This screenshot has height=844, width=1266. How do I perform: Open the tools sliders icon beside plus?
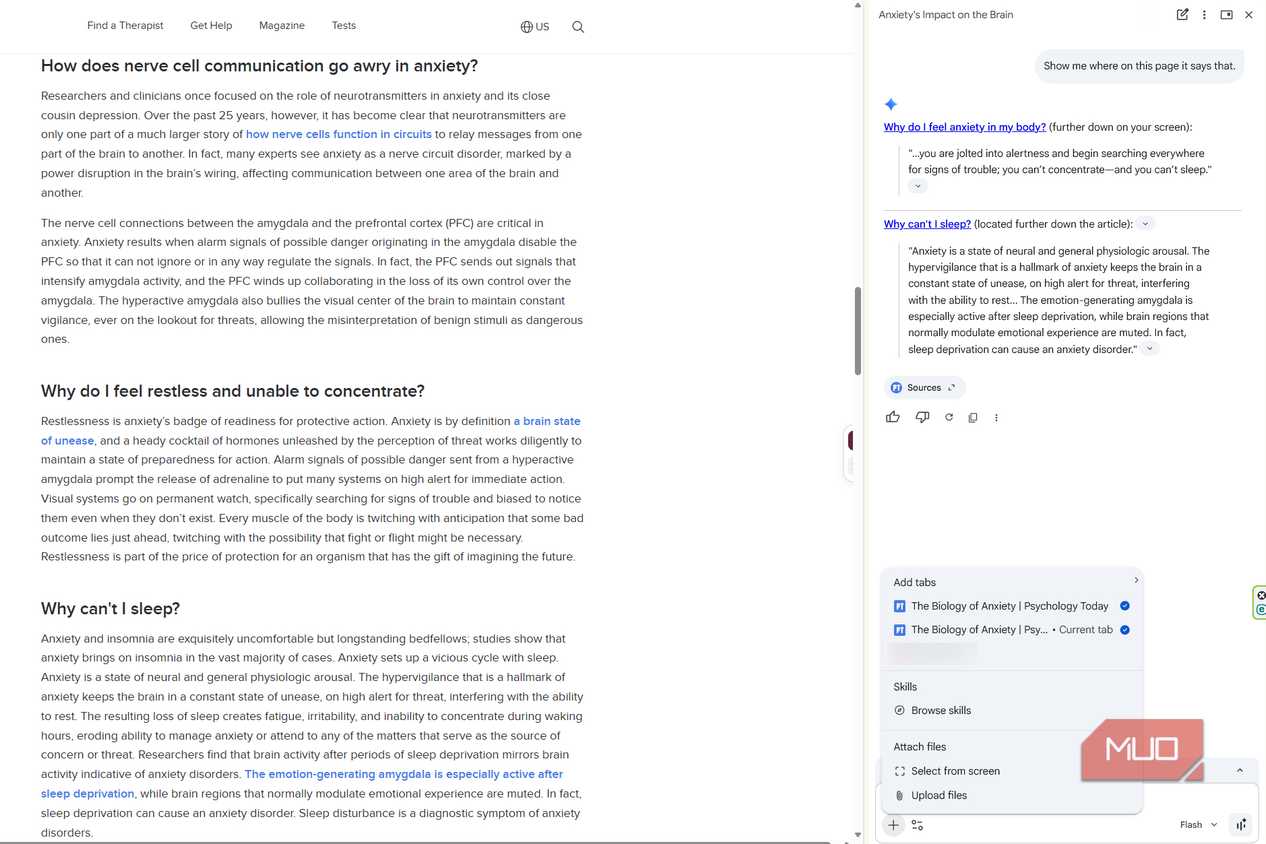tap(918, 825)
